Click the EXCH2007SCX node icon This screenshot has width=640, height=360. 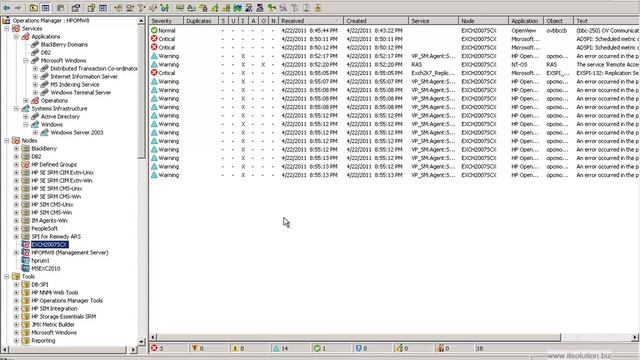click(25, 244)
